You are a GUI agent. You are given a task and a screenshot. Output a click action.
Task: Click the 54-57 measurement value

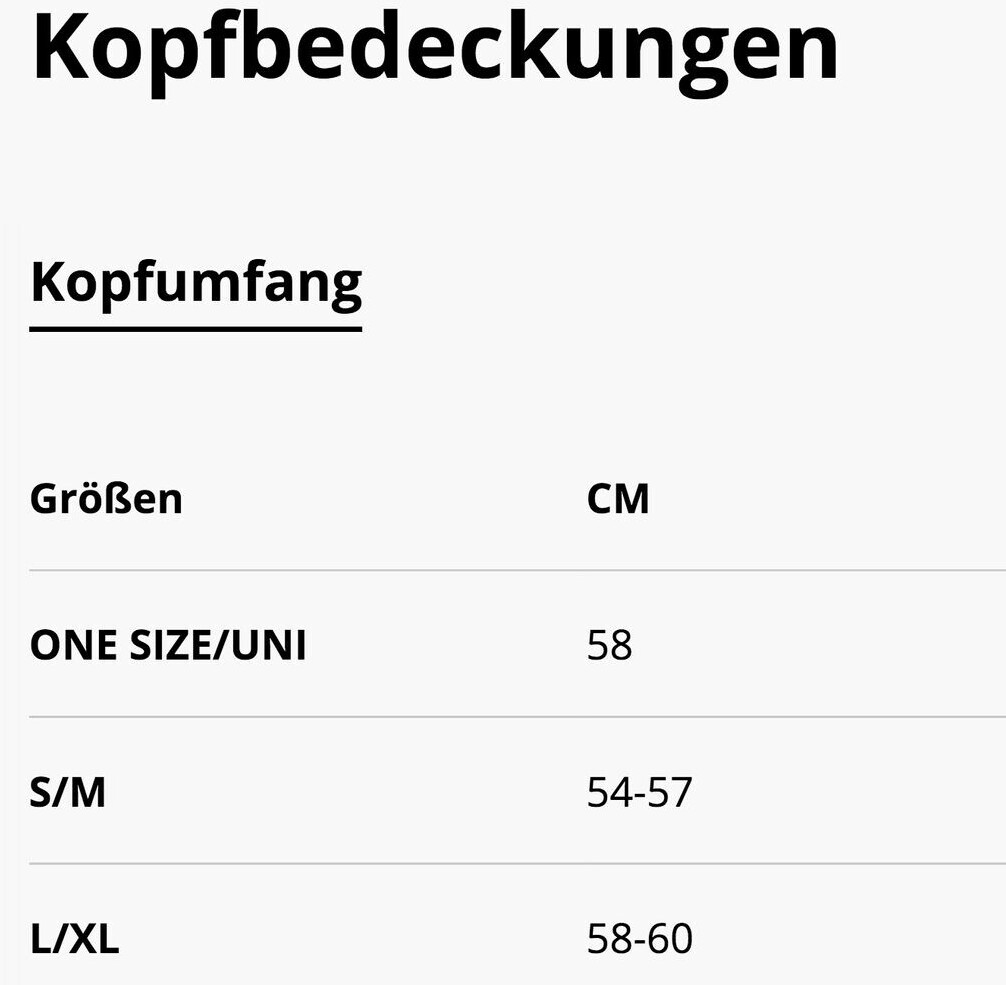pyautogui.click(x=639, y=793)
